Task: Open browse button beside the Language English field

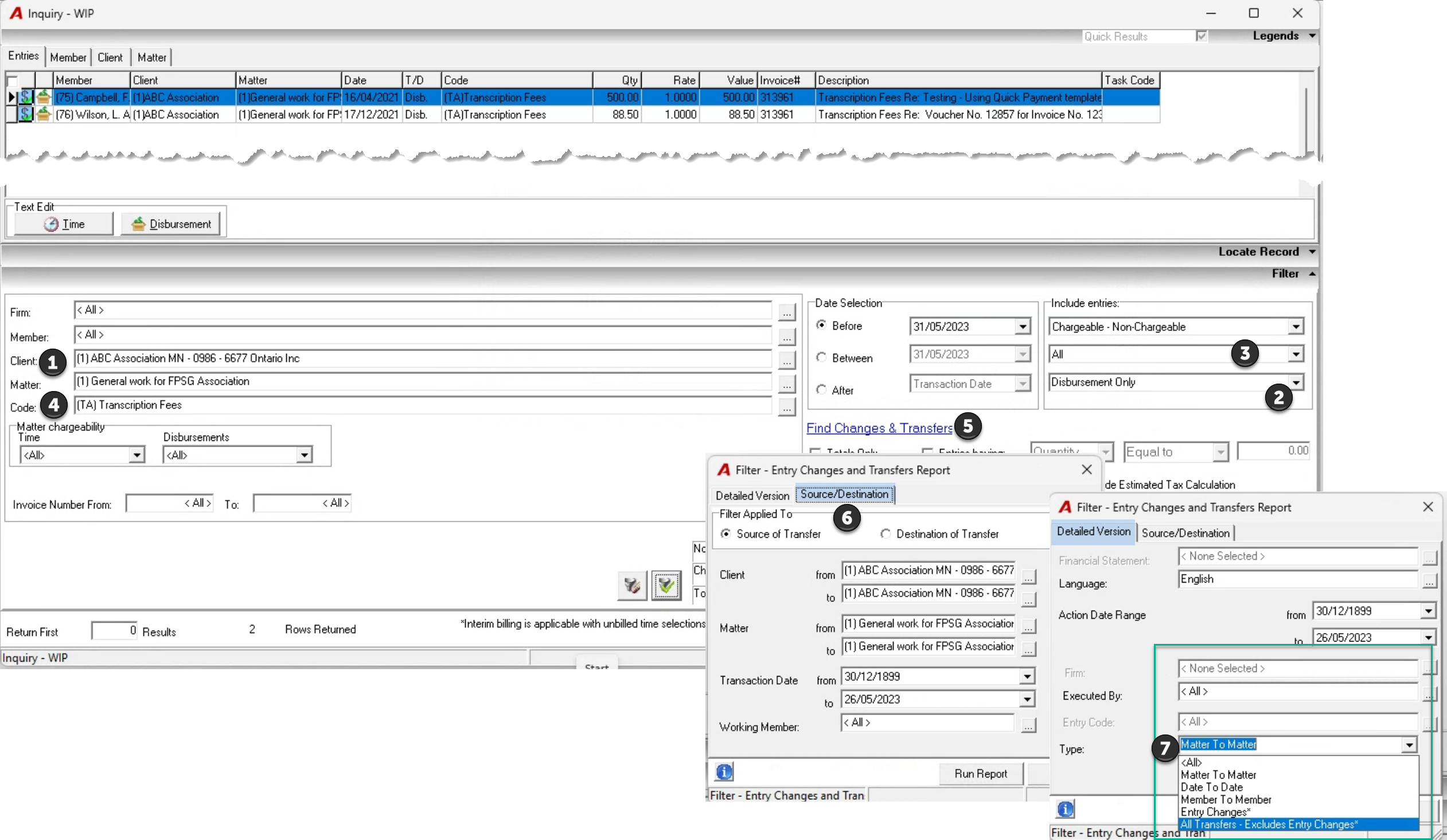Action: click(1429, 581)
